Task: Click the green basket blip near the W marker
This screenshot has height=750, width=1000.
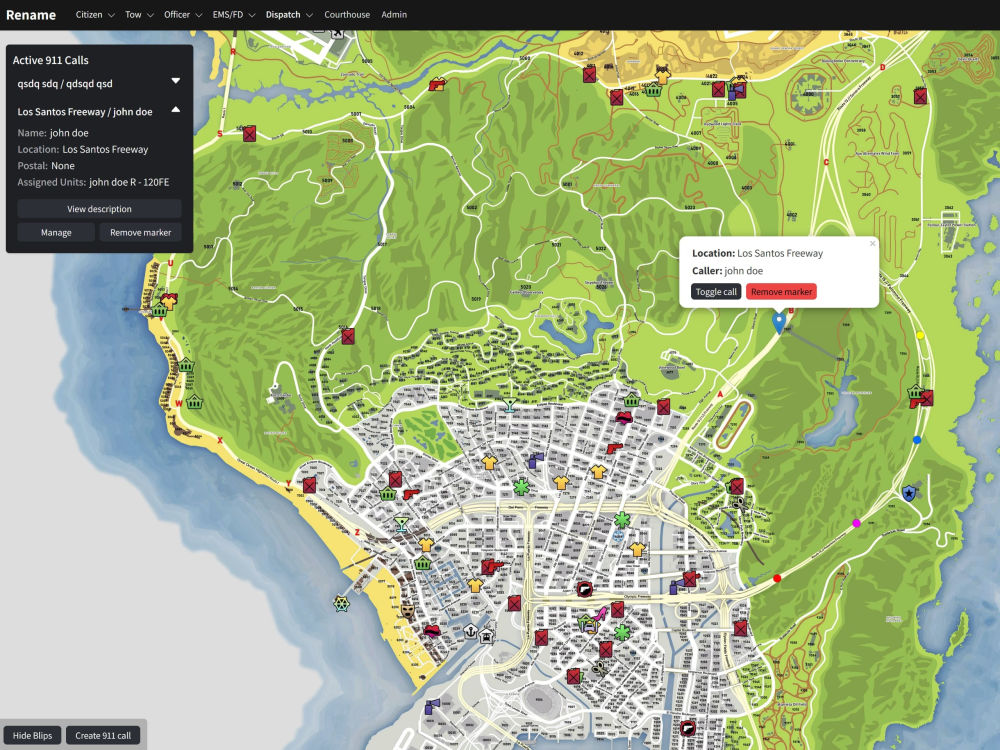Action: point(195,402)
